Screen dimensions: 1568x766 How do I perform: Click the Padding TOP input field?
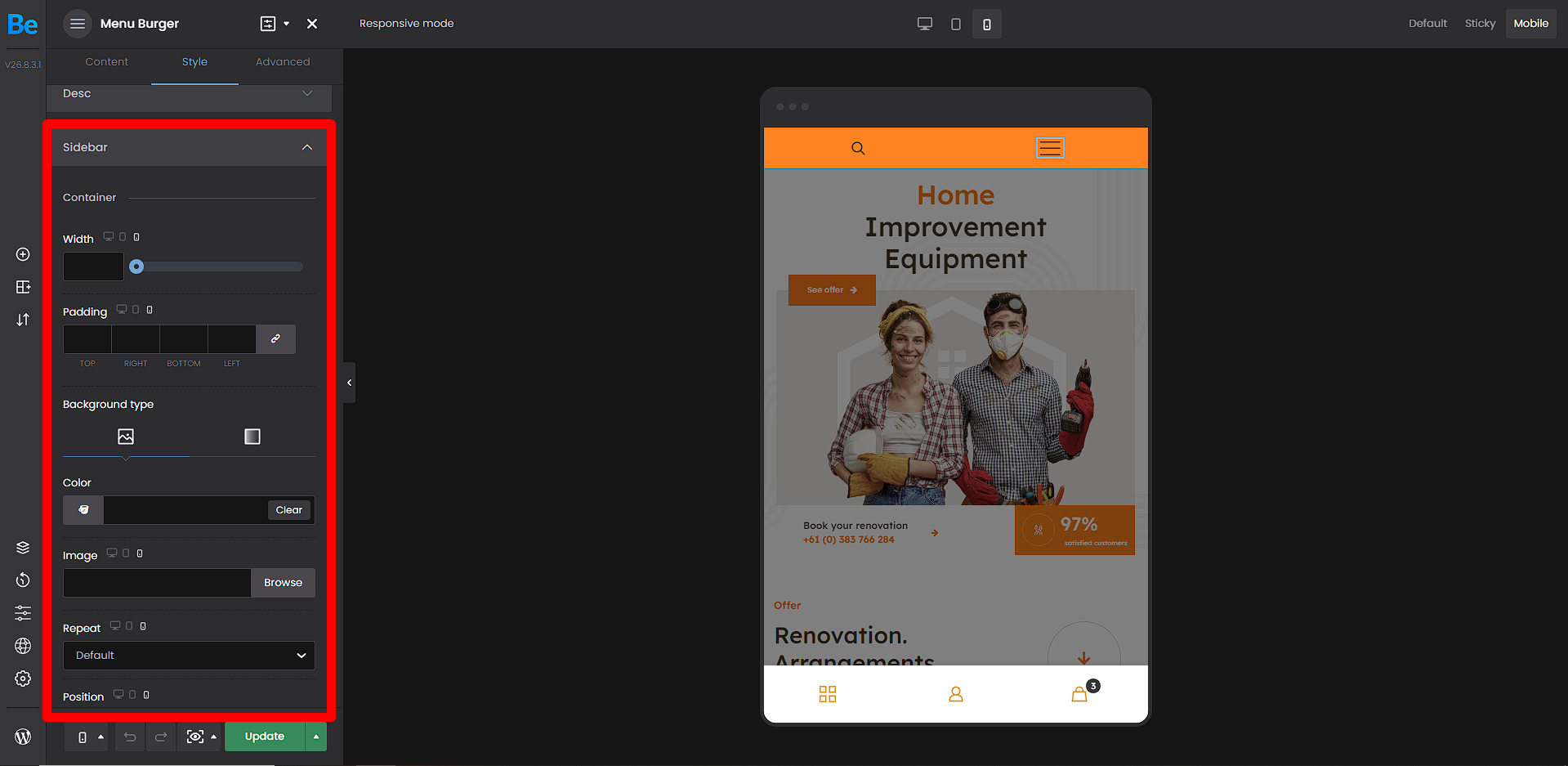click(x=87, y=339)
